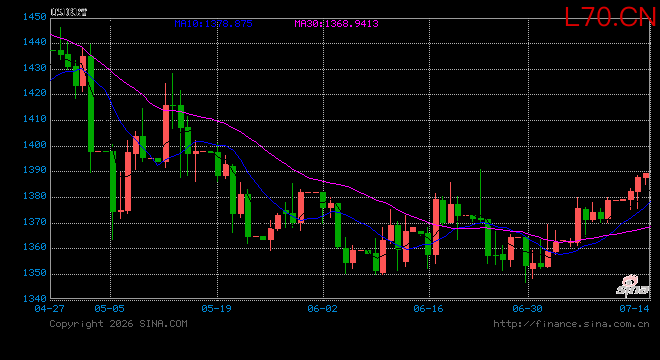Image resolution: width=660 pixels, height=360 pixels.
Task: Select the 1430 price axis label
Action: click(35, 68)
